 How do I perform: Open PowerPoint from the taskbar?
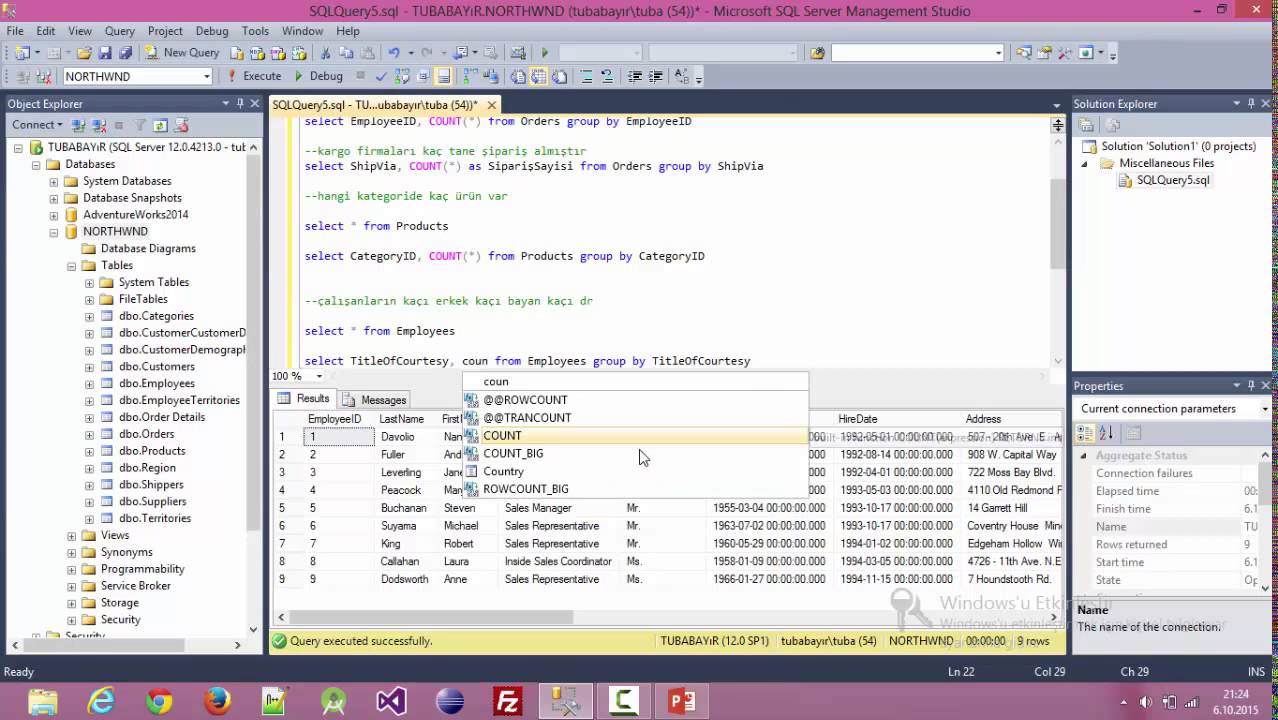(682, 701)
